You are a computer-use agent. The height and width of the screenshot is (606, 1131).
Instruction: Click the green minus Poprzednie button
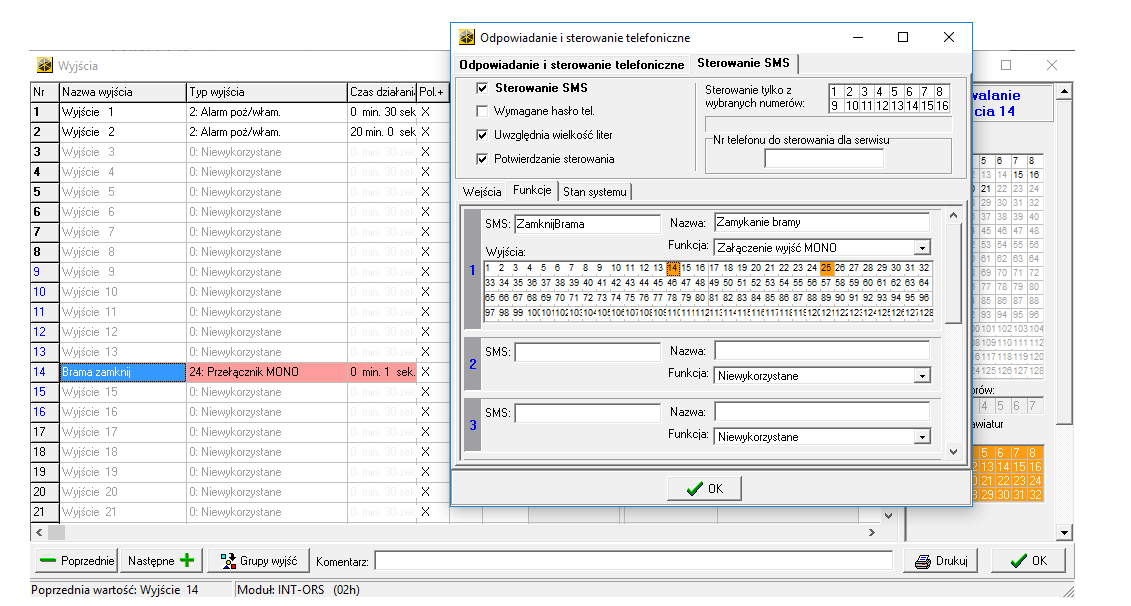[x=76, y=561]
